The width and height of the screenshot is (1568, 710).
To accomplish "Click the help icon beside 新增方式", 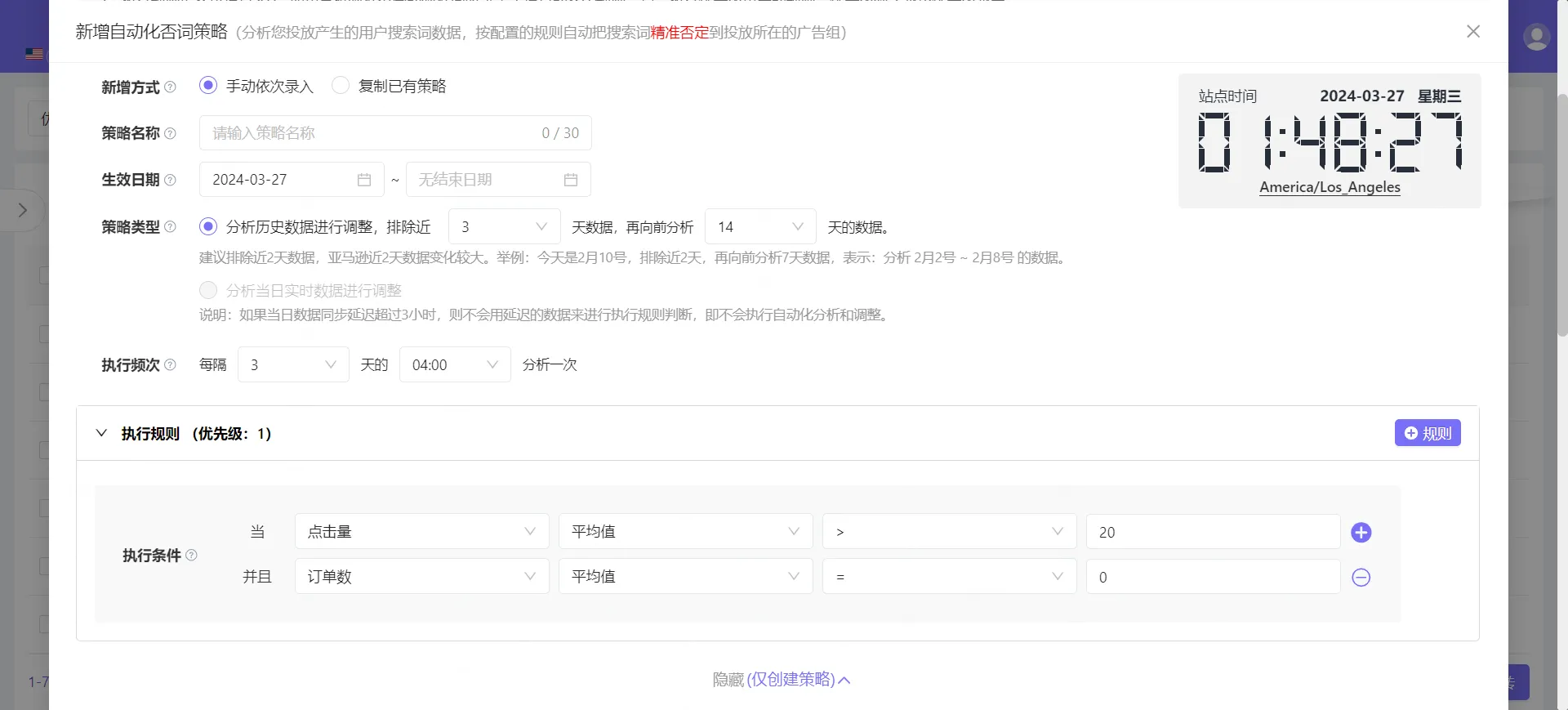I will 170,87.
